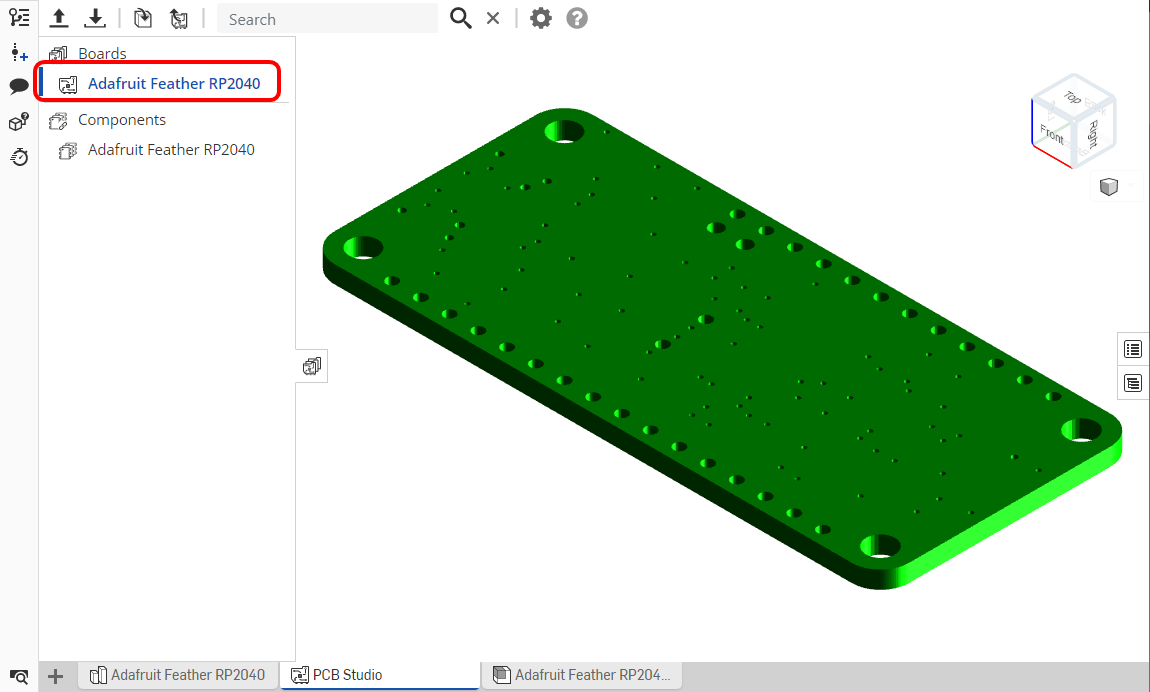
Task: Click the Top face of the ViewCube
Action: click(x=1073, y=97)
